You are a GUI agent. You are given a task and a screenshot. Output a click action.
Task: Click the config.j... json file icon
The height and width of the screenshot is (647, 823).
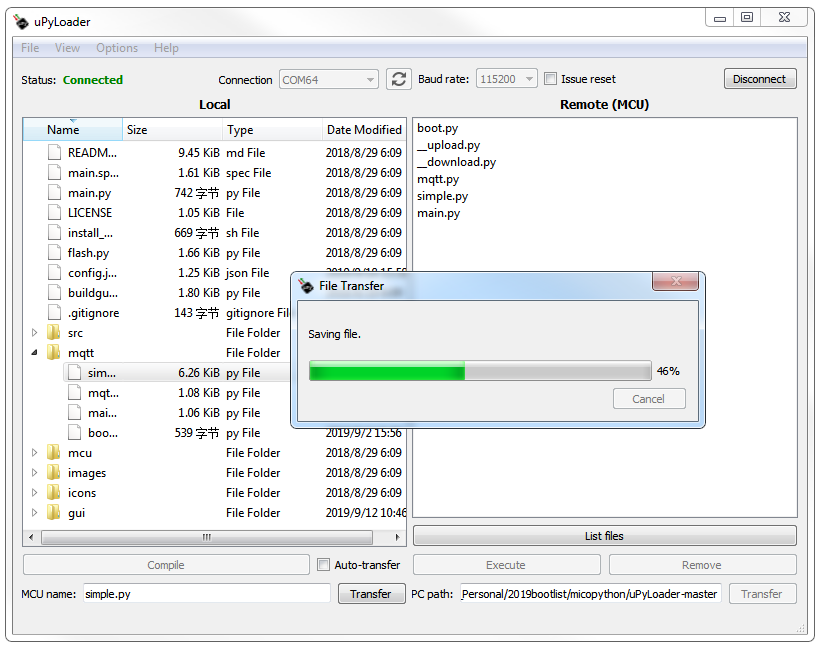tap(55, 272)
